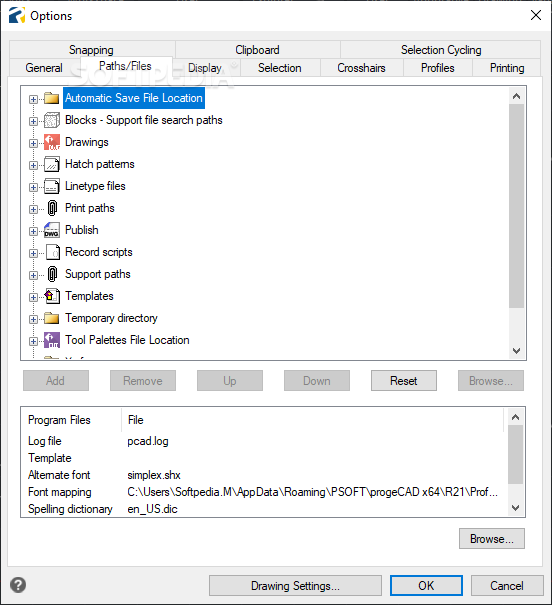
Task: Click the paths tree scrollbar thumb
Action: tap(517, 206)
